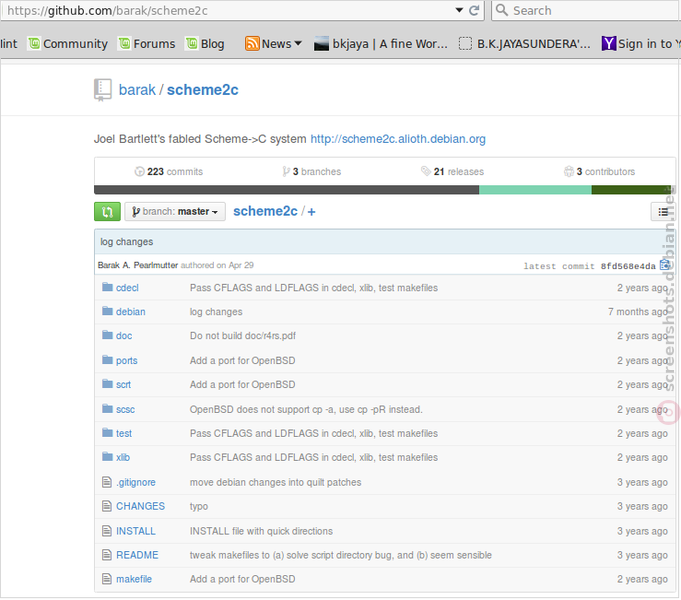Viewport: 681px width, 600px height.
Task: Open the Community bookmark
Action: click(68, 44)
